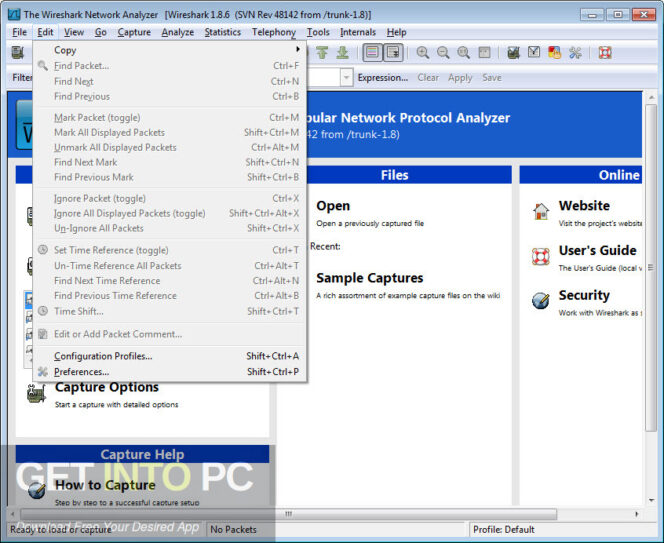Open Capture filters toolbar icon

click(x=513, y=53)
